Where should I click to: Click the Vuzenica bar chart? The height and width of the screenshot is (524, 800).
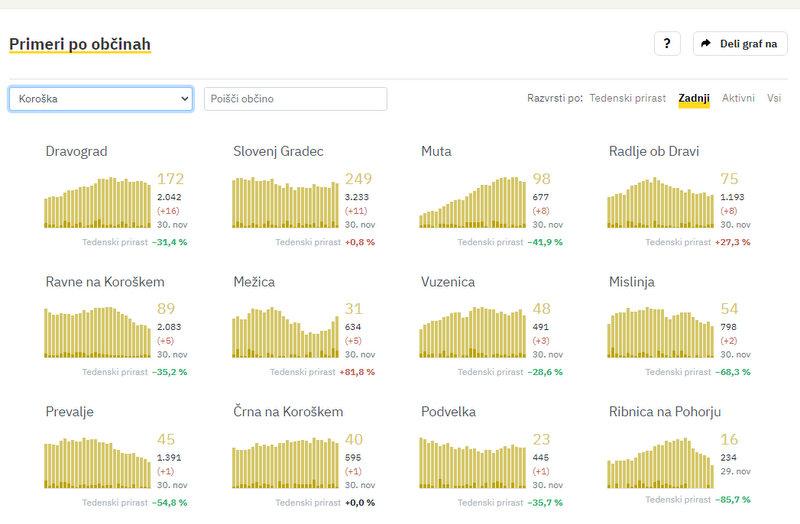point(472,334)
